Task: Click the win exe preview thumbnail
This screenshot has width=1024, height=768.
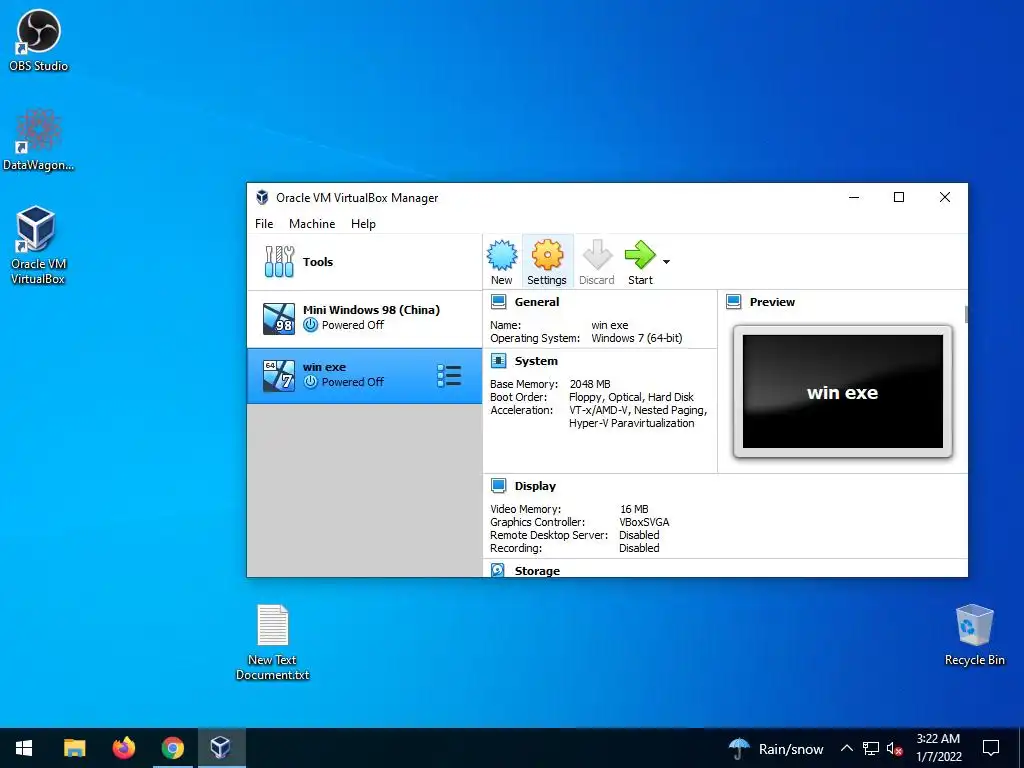Action: pyautogui.click(x=842, y=392)
